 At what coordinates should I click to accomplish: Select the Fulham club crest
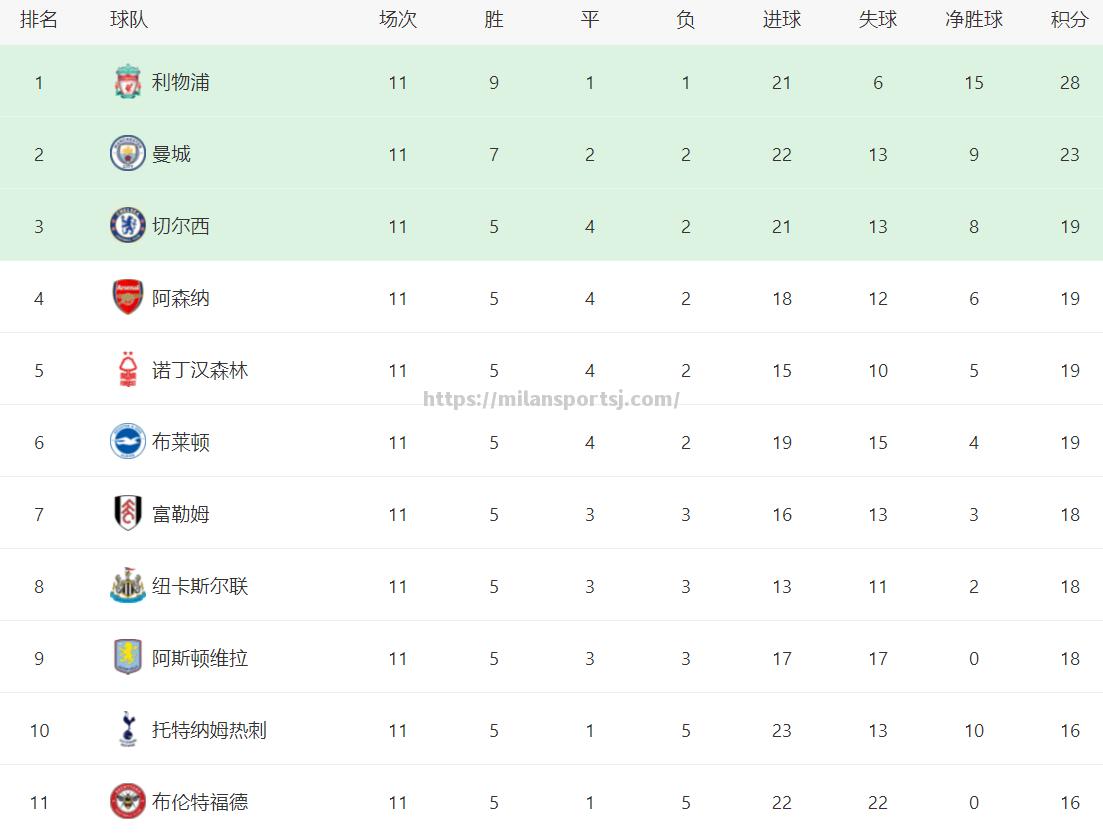click(x=127, y=513)
